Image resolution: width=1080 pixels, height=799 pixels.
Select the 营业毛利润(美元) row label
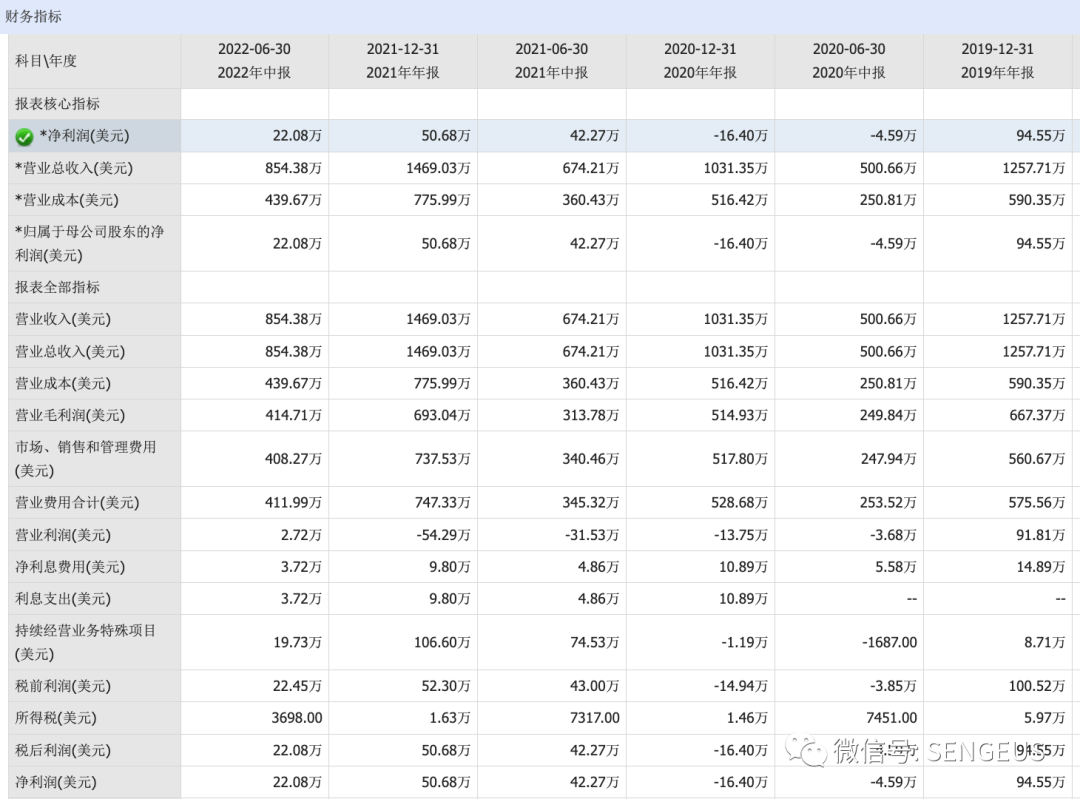click(x=70, y=415)
